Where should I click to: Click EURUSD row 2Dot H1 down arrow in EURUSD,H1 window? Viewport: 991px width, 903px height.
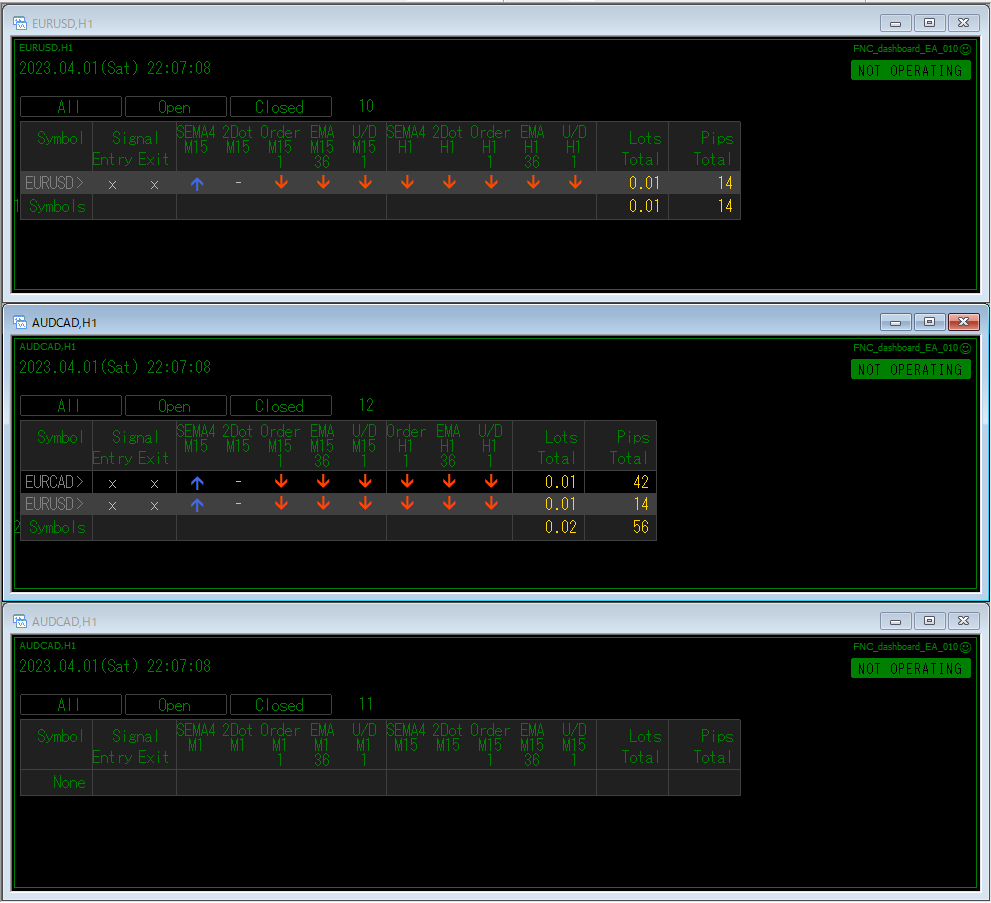coord(449,183)
